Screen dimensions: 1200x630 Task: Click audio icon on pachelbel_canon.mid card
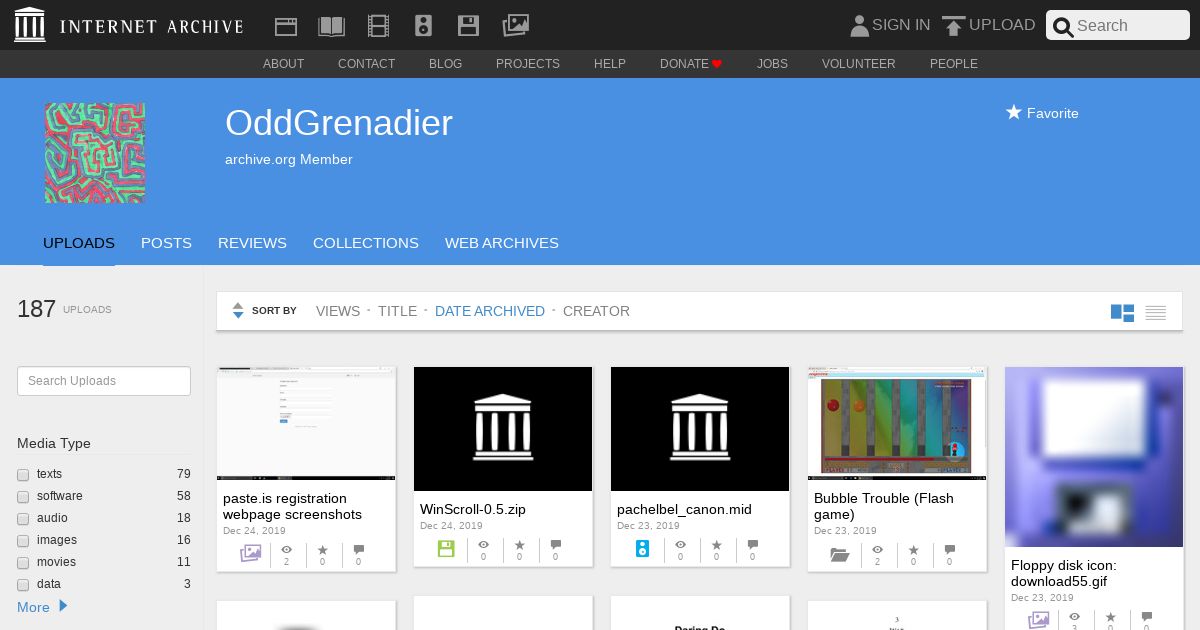pos(643,549)
